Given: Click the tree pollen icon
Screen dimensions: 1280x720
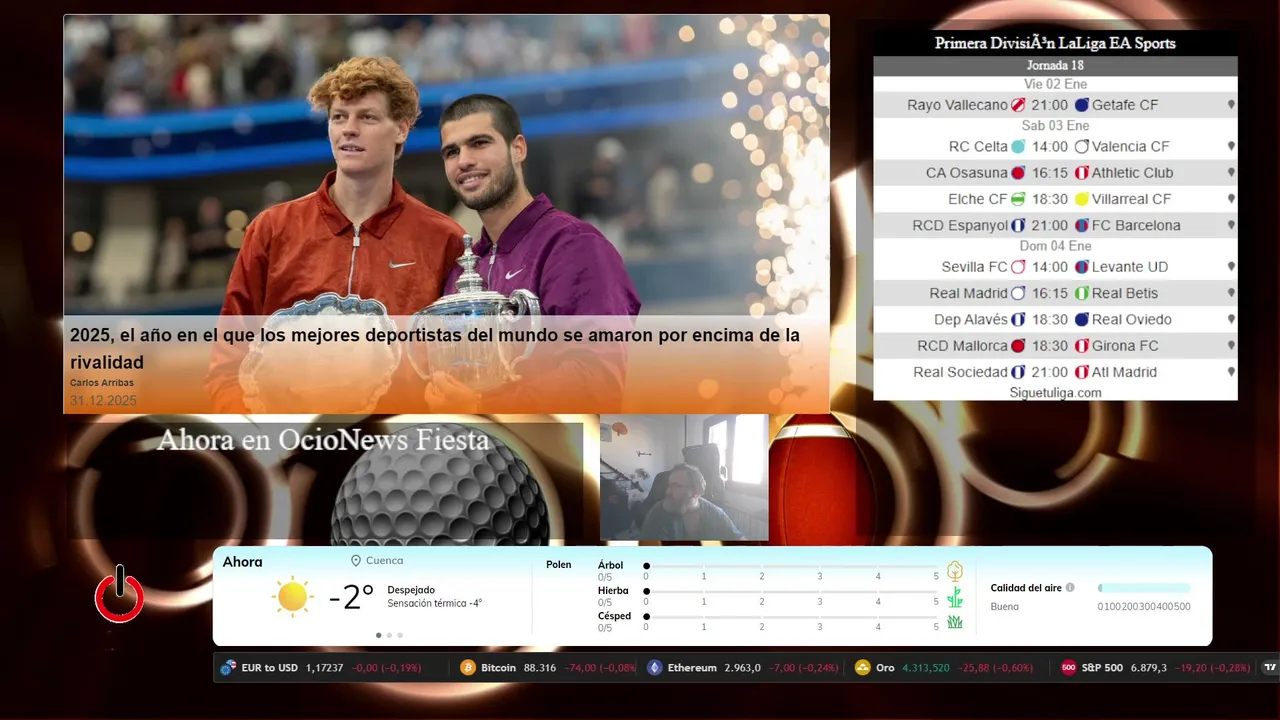Looking at the screenshot, I should coord(955,571).
